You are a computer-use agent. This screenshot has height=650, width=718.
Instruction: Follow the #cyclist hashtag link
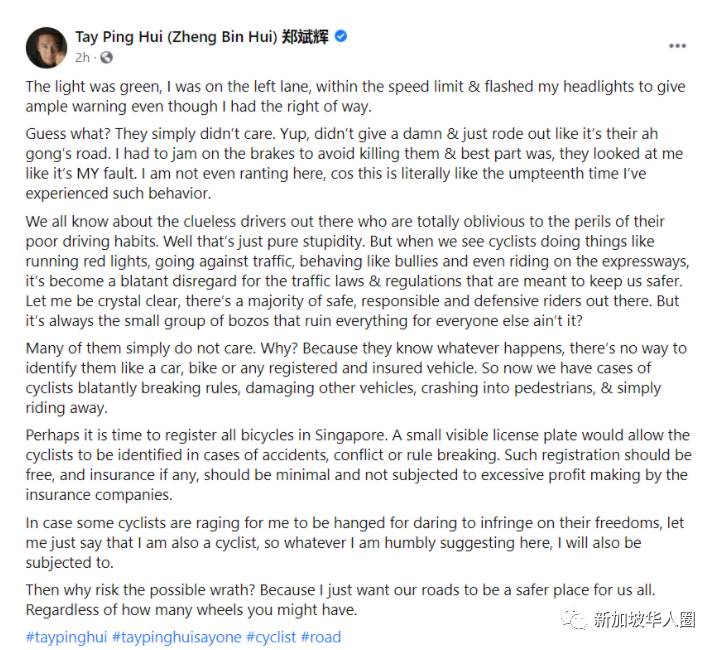click(x=272, y=636)
